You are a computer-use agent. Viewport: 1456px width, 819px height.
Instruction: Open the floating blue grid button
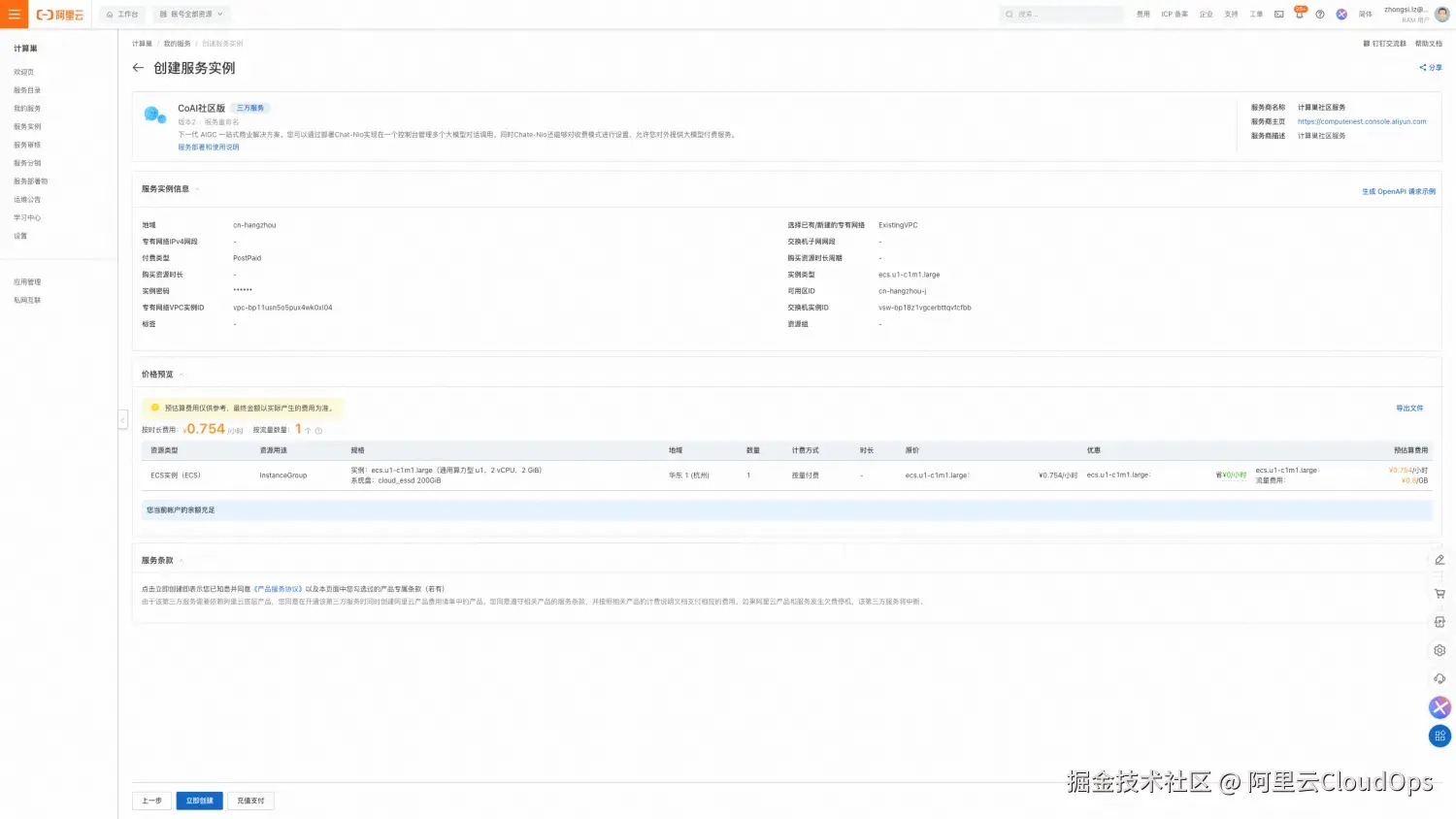pyautogui.click(x=1439, y=736)
